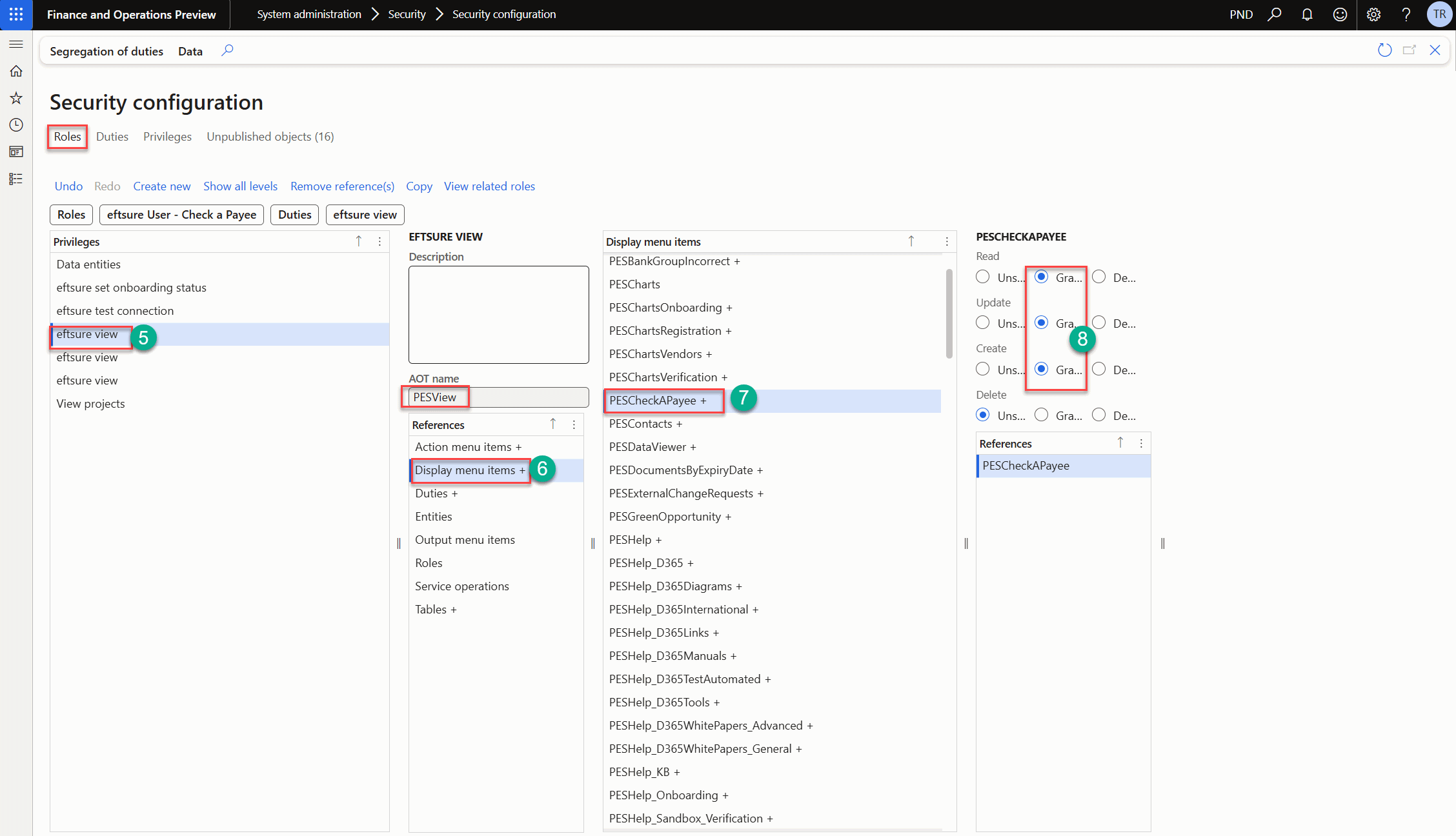
Task: Go to Home from the sidebar
Action: (x=16, y=71)
